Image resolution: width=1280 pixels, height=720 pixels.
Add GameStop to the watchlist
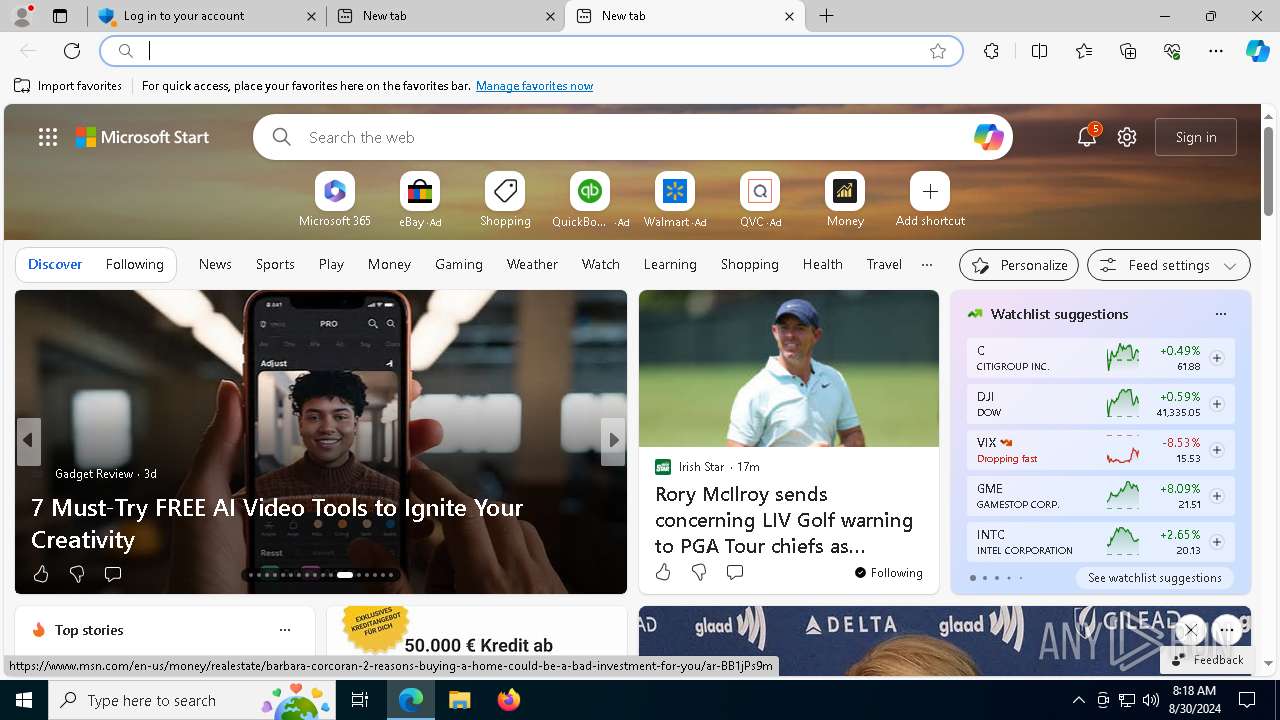point(1217,496)
